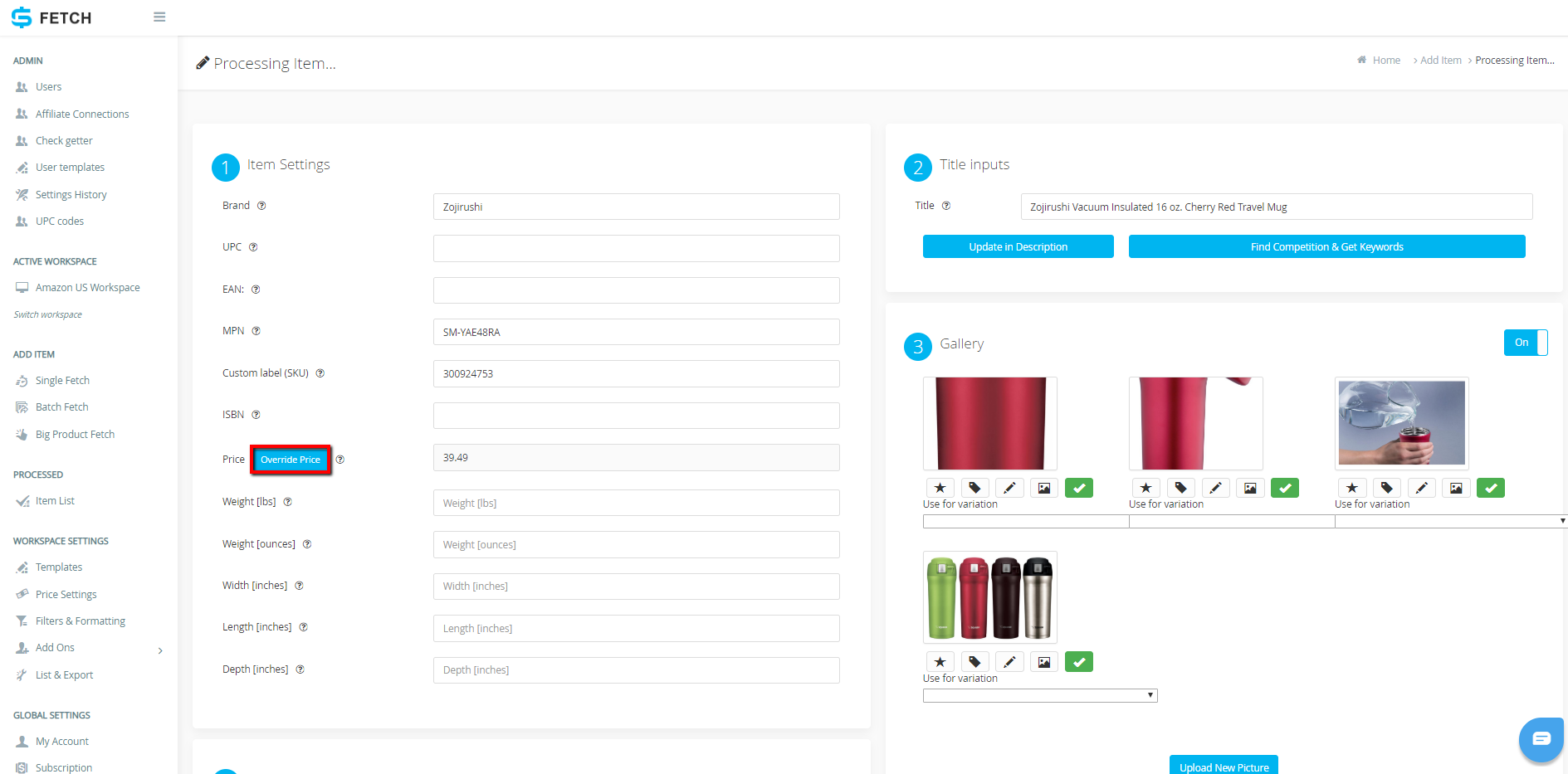This screenshot has width=1568, height=774.
Task: Open UPC codes in sidebar
Action: [59, 221]
